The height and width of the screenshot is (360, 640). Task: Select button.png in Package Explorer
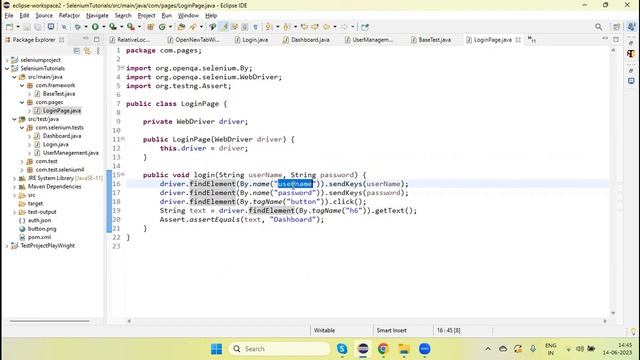[x=42, y=229]
